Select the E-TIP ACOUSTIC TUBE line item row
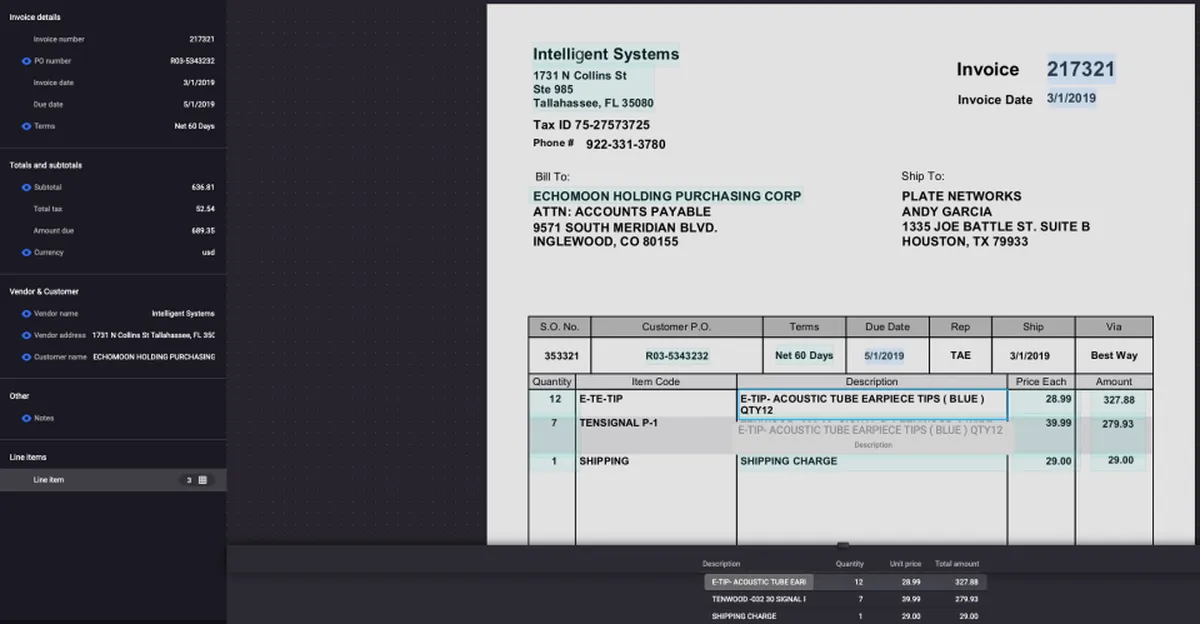This screenshot has width=1200, height=624. click(845, 581)
